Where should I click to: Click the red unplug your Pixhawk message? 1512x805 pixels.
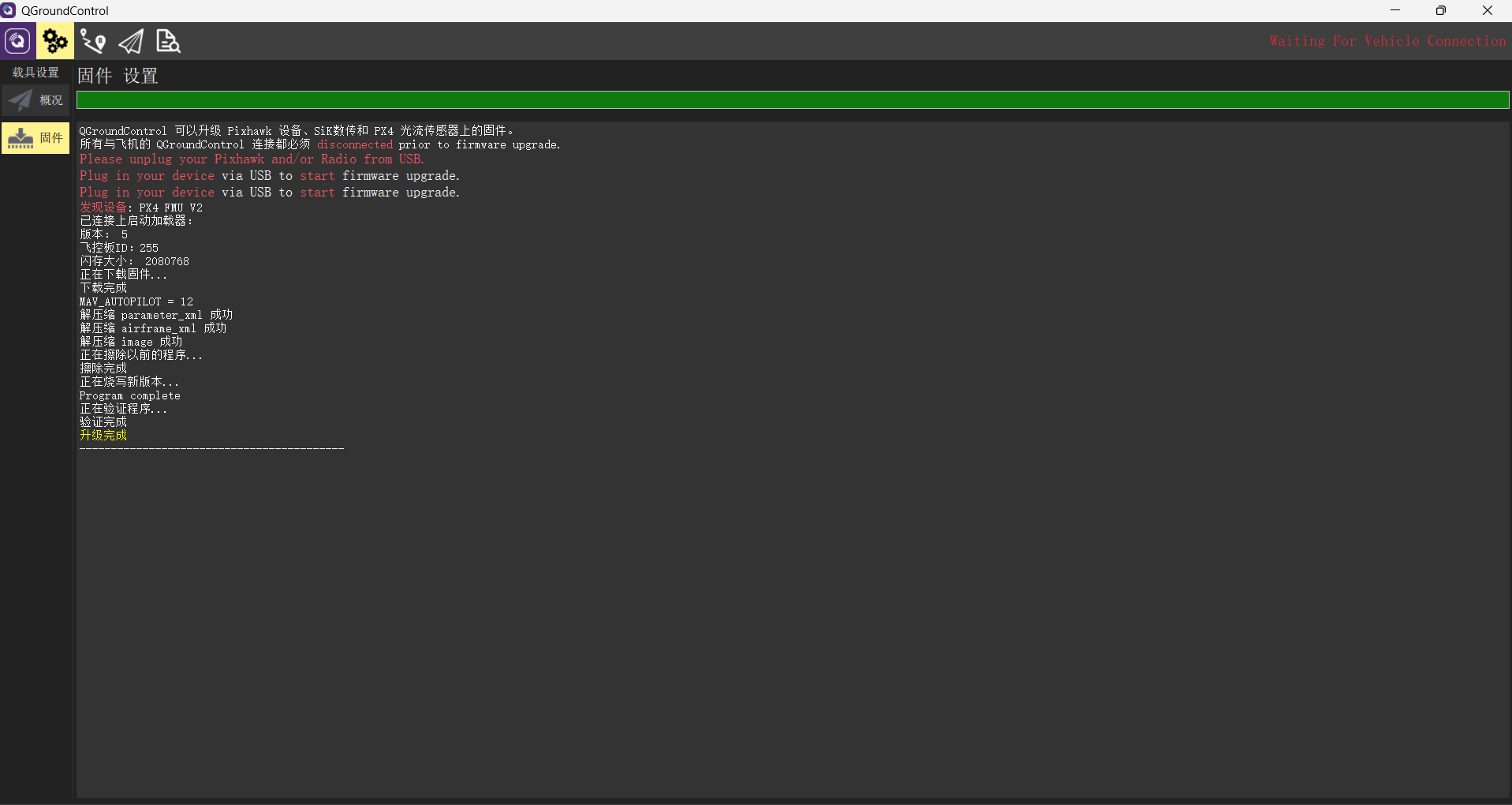pyautogui.click(x=252, y=159)
